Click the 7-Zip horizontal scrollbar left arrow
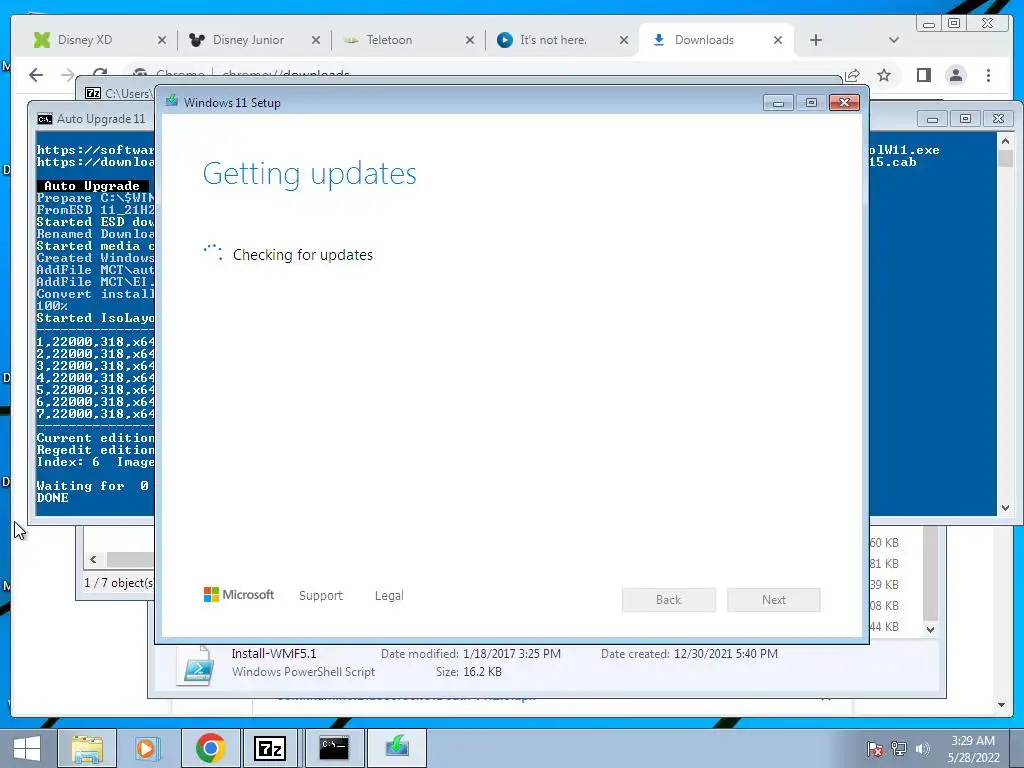This screenshot has width=1024, height=768. 93,560
